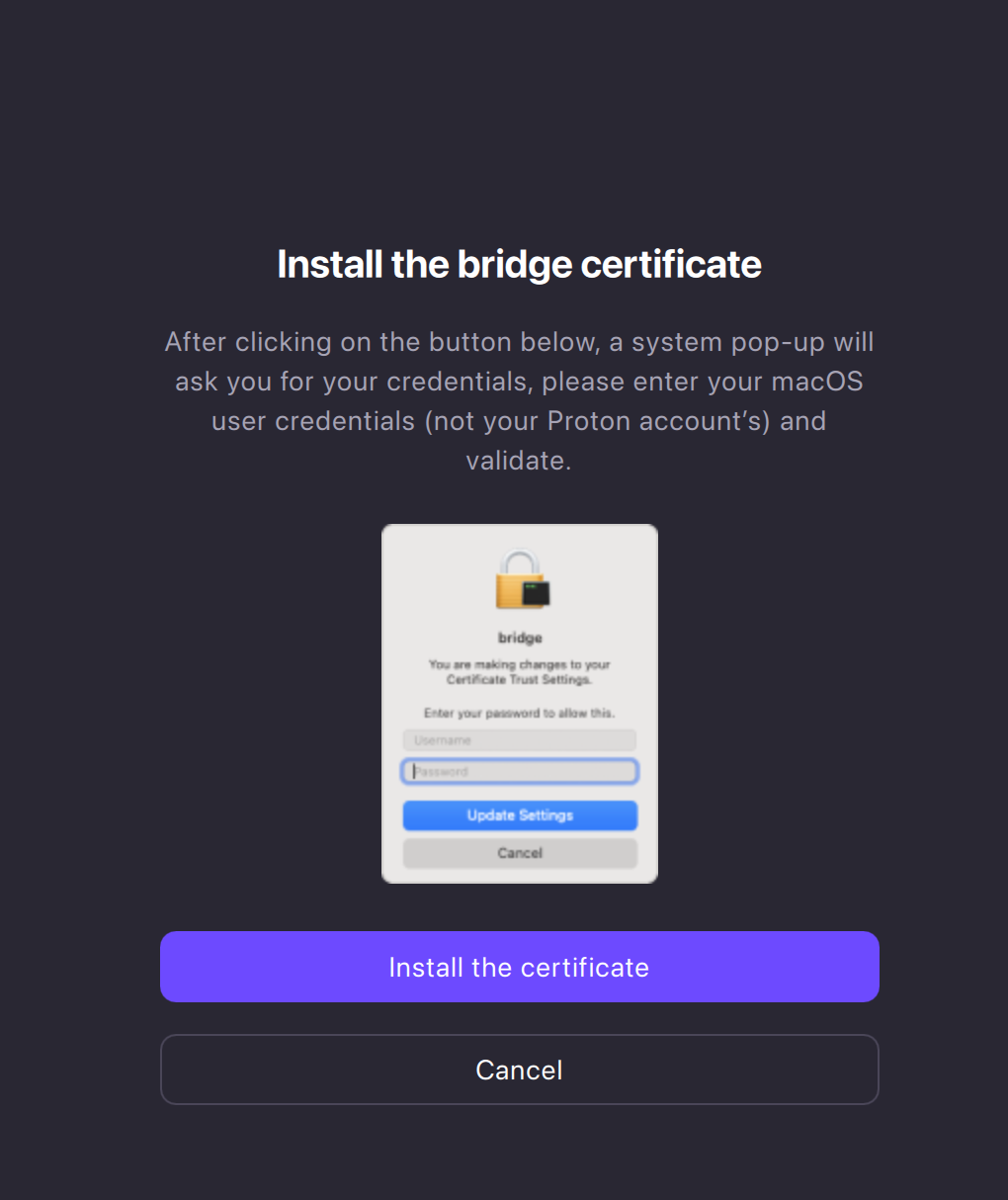
Task: Click the blue Update Settings button in the illustration
Action: (x=520, y=815)
